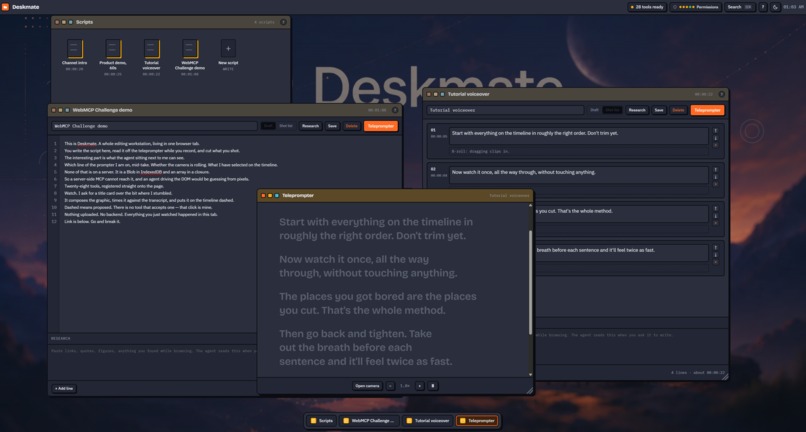Move line 02 up in Tutorial voiceover
The width and height of the screenshot is (806, 432).
point(715,170)
